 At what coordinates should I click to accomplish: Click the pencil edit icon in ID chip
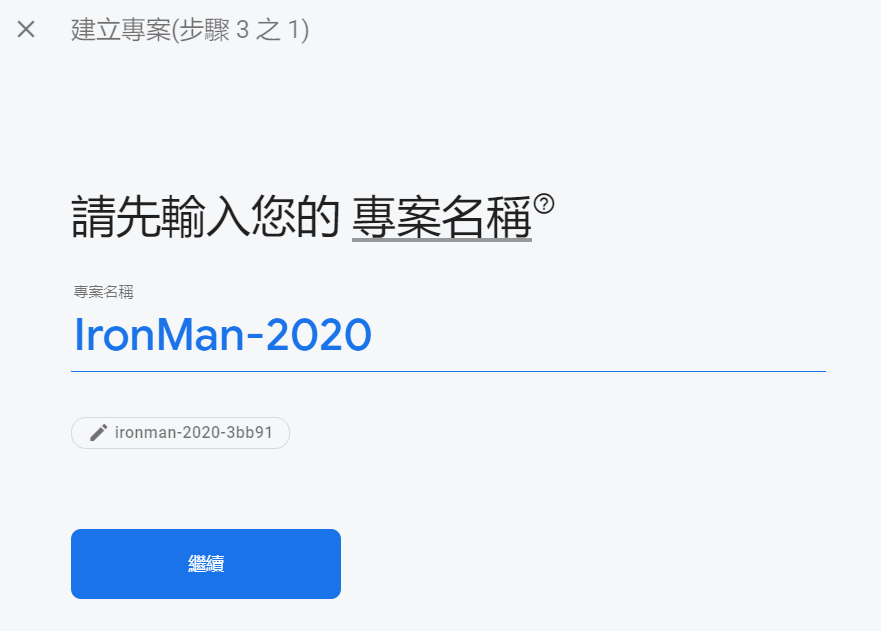(98, 433)
